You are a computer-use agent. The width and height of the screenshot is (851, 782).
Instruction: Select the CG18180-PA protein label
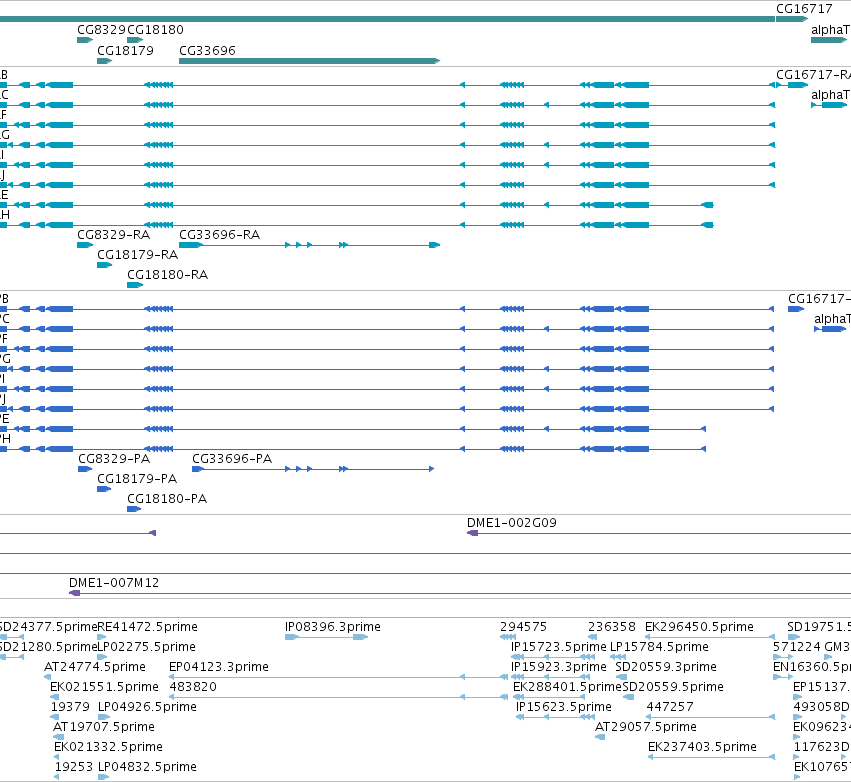[x=167, y=499]
